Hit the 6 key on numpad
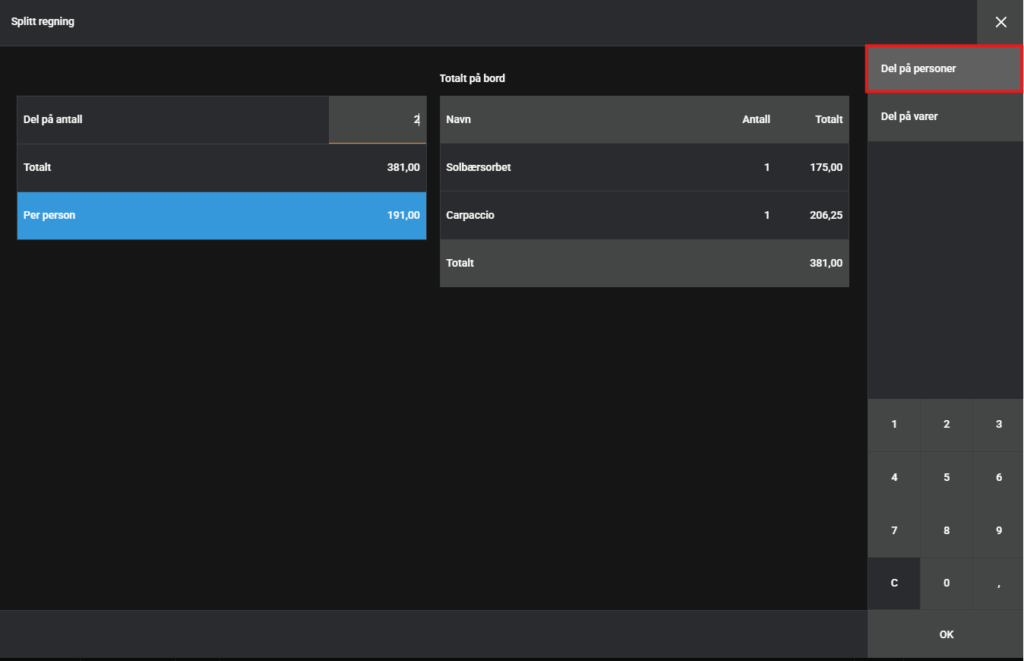This screenshot has width=1024, height=661. click(x=998, y=478)
